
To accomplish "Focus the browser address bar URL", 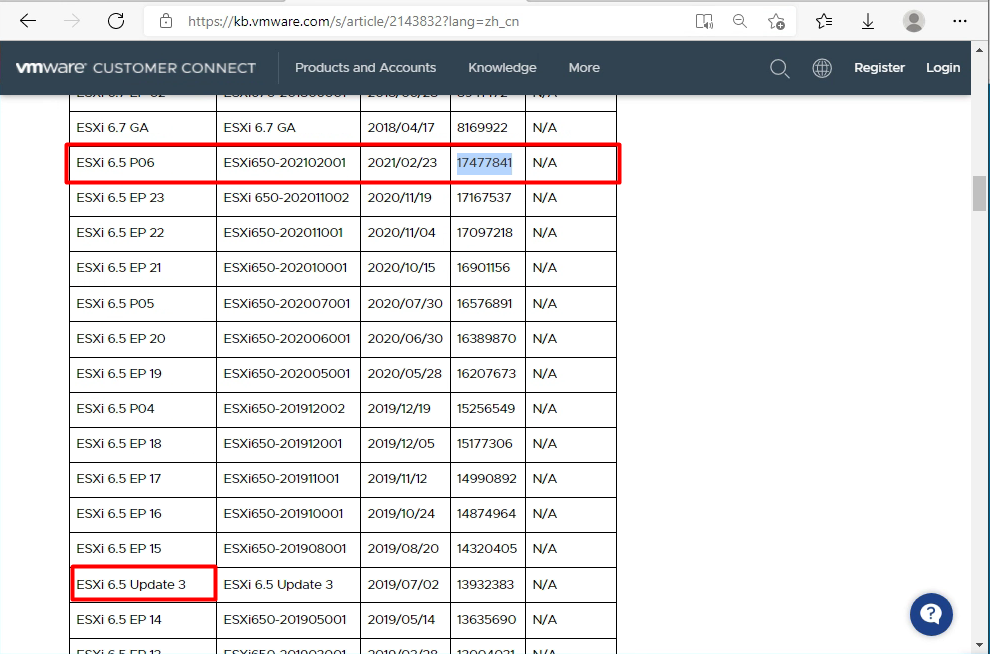I will click(x=354, y=21).
